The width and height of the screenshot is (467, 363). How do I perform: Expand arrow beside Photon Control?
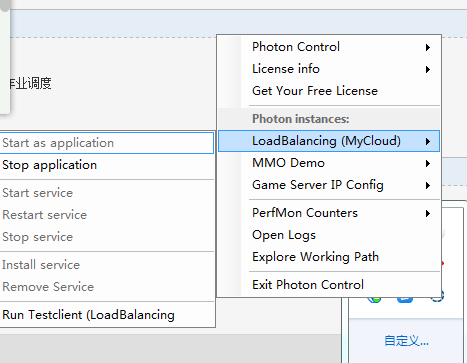click(428, 47)
